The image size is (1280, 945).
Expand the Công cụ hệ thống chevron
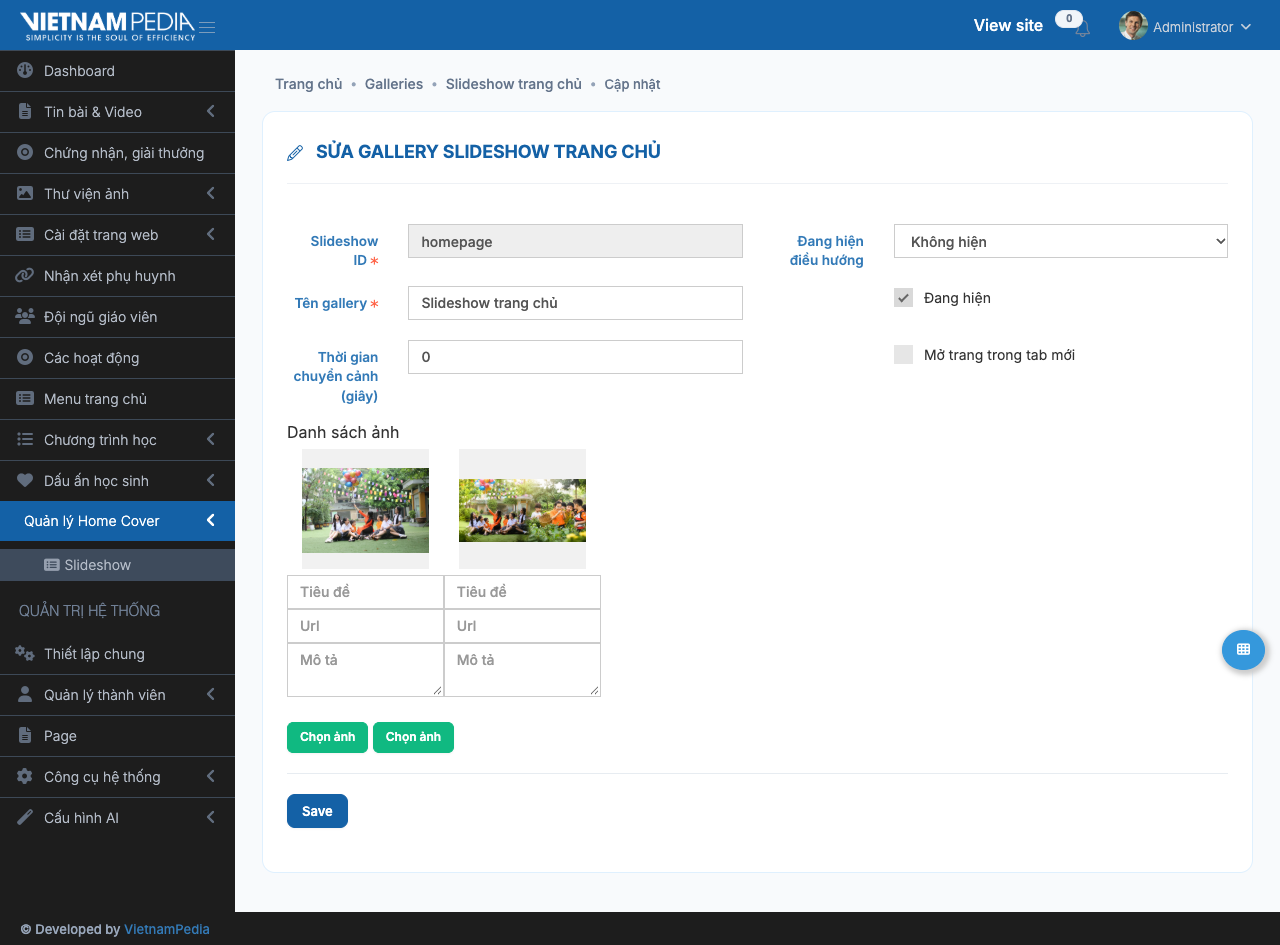click(x=211, y=777)
